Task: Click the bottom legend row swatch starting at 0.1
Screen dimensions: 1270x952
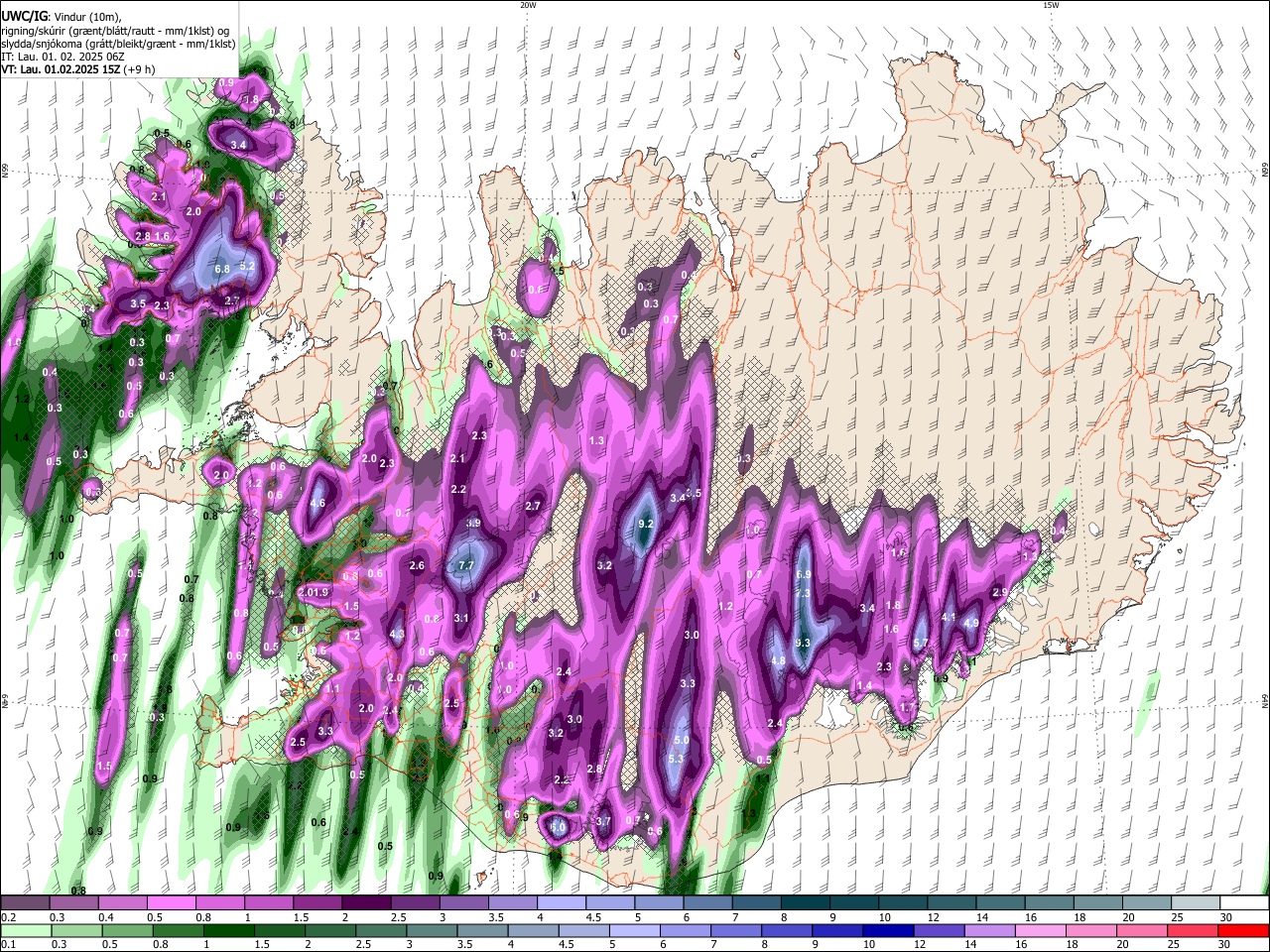Action: (26, 930)
